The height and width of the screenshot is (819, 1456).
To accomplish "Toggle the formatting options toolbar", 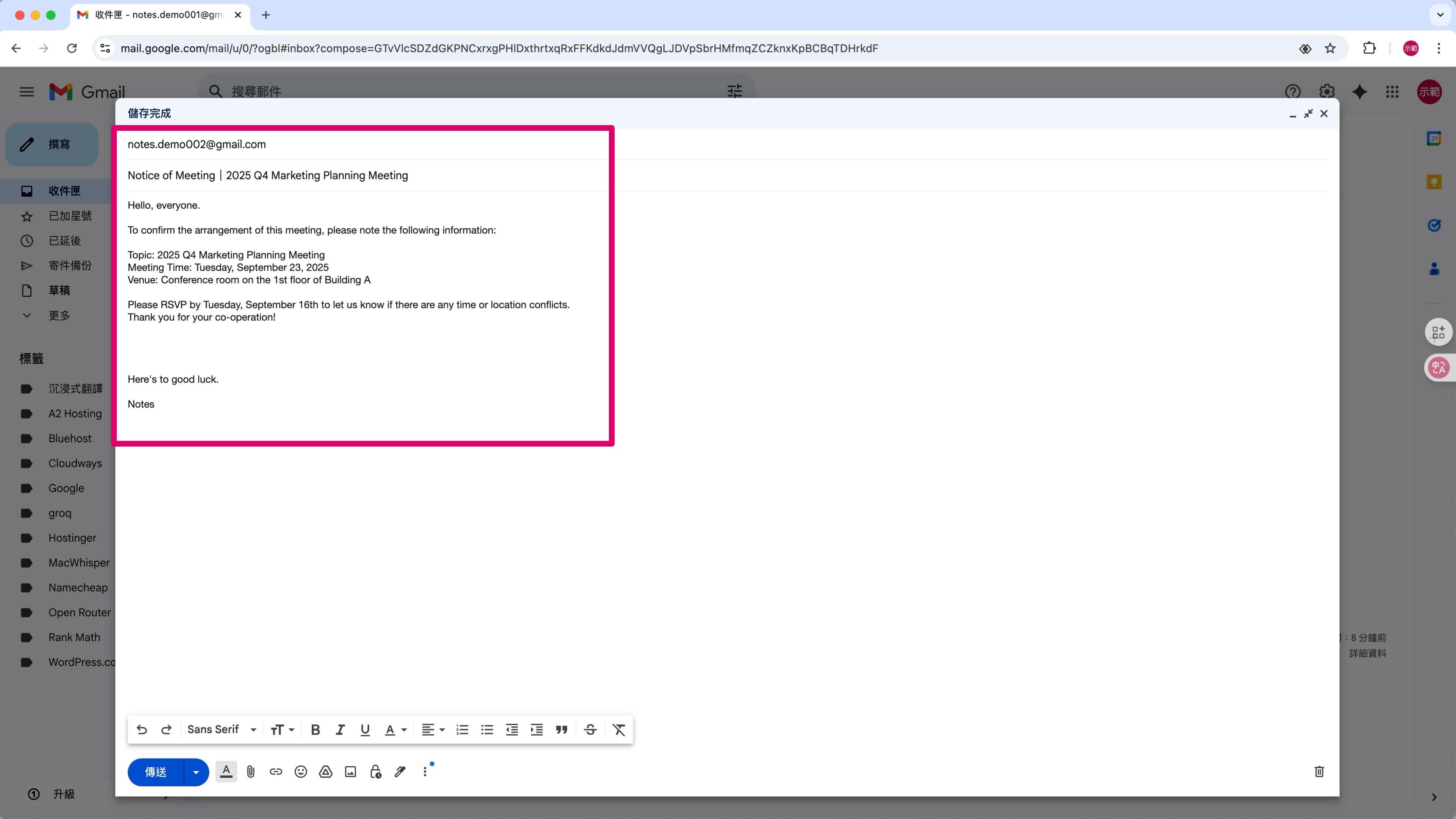I will [226, 772].
